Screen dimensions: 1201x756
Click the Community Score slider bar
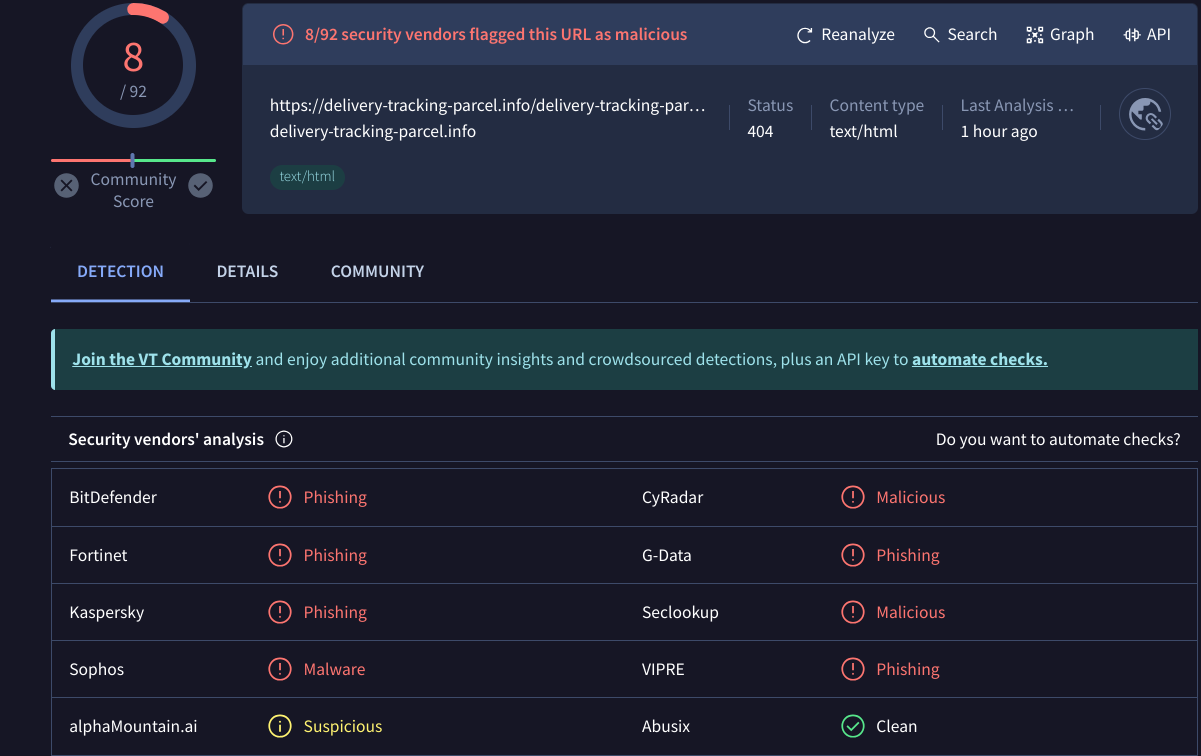[133, 160]
